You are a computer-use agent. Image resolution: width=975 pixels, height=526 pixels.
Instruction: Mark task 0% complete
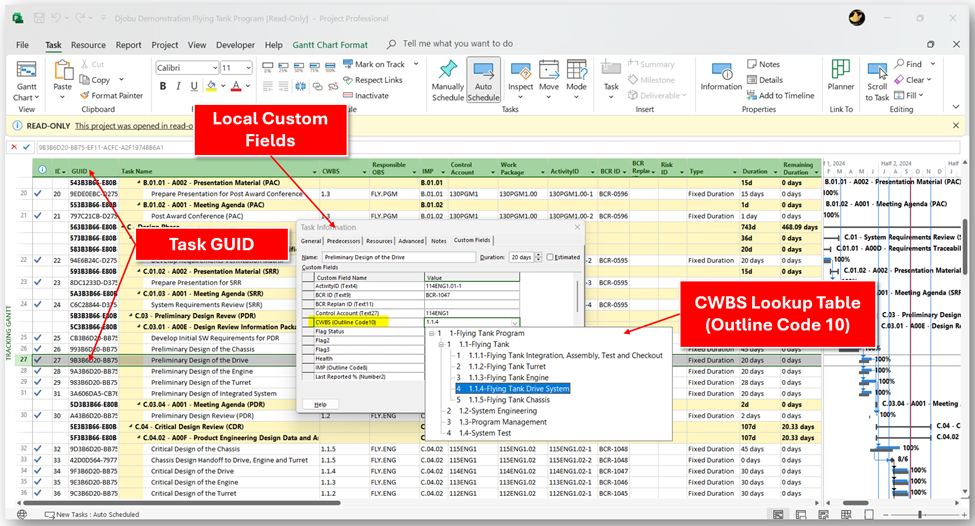tap(267, 67)
